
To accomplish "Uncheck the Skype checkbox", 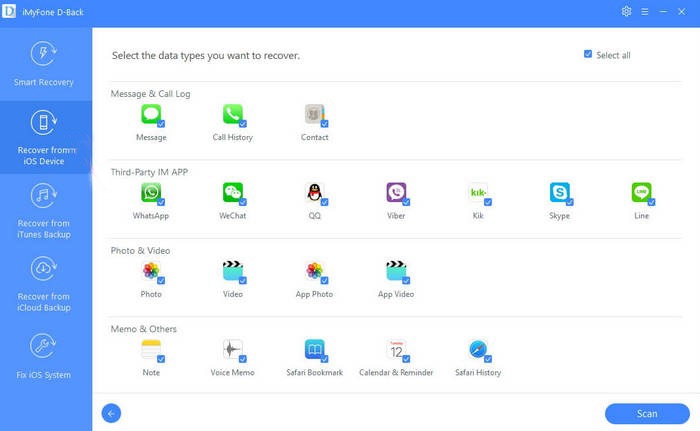I will pos(570,202).
